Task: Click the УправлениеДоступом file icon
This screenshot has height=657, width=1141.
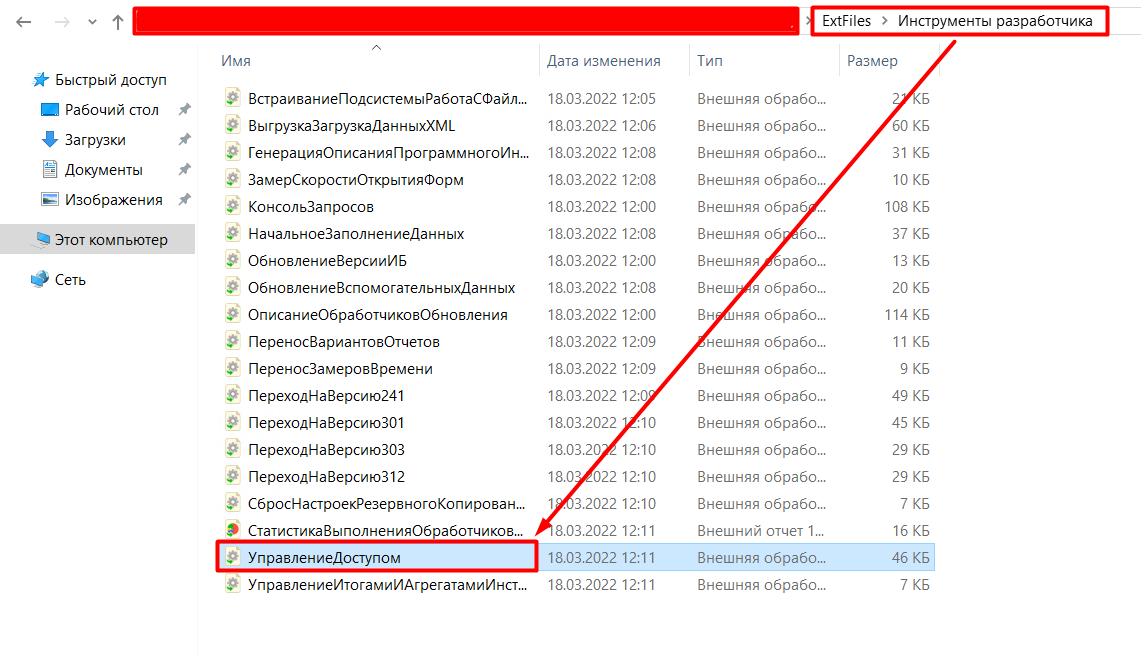Action: tap(232, 557)
